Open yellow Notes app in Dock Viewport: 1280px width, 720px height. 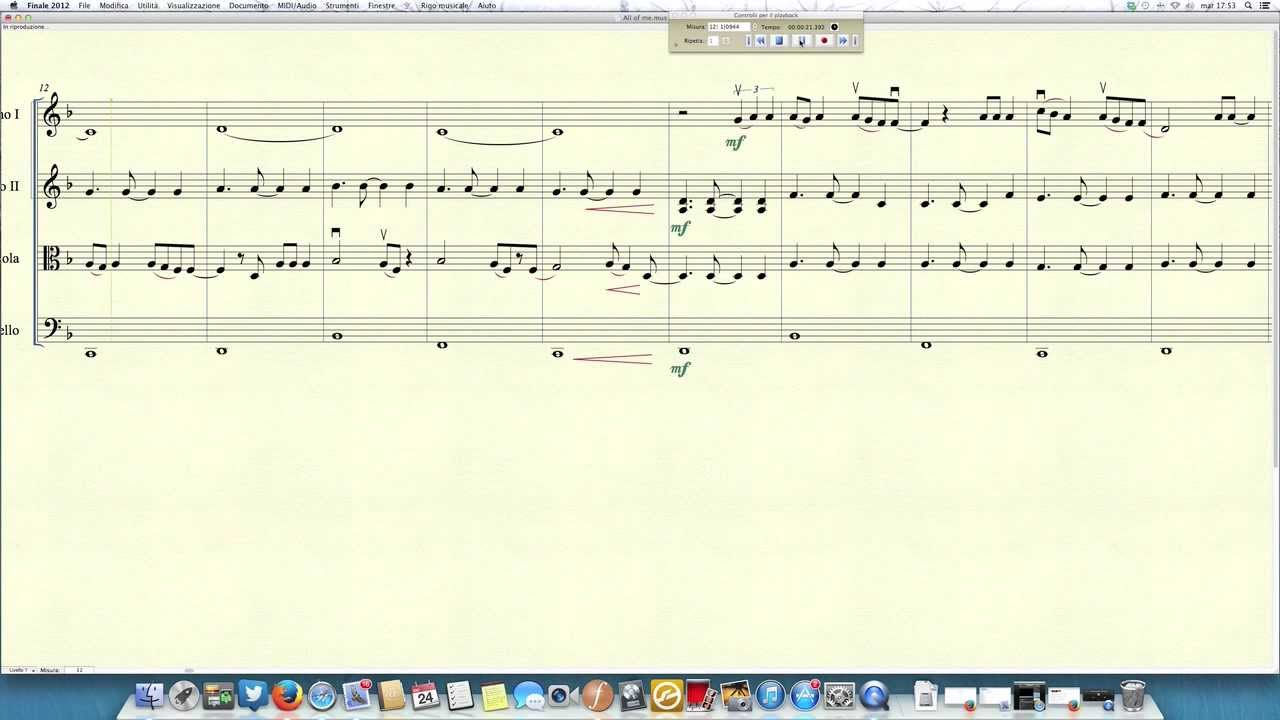coord(494,695)
